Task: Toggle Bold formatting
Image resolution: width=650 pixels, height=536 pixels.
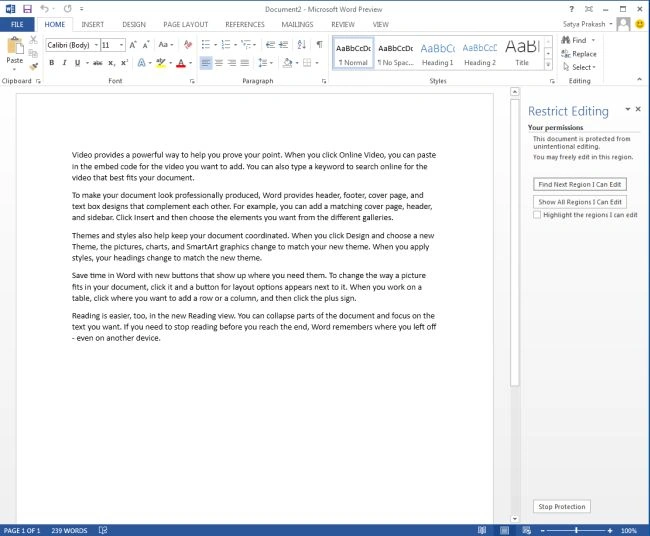Action: point(51,63)
